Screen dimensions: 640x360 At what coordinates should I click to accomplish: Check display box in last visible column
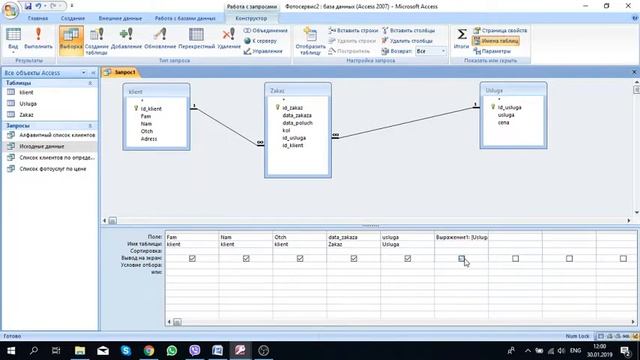click(x=623, y=258)
